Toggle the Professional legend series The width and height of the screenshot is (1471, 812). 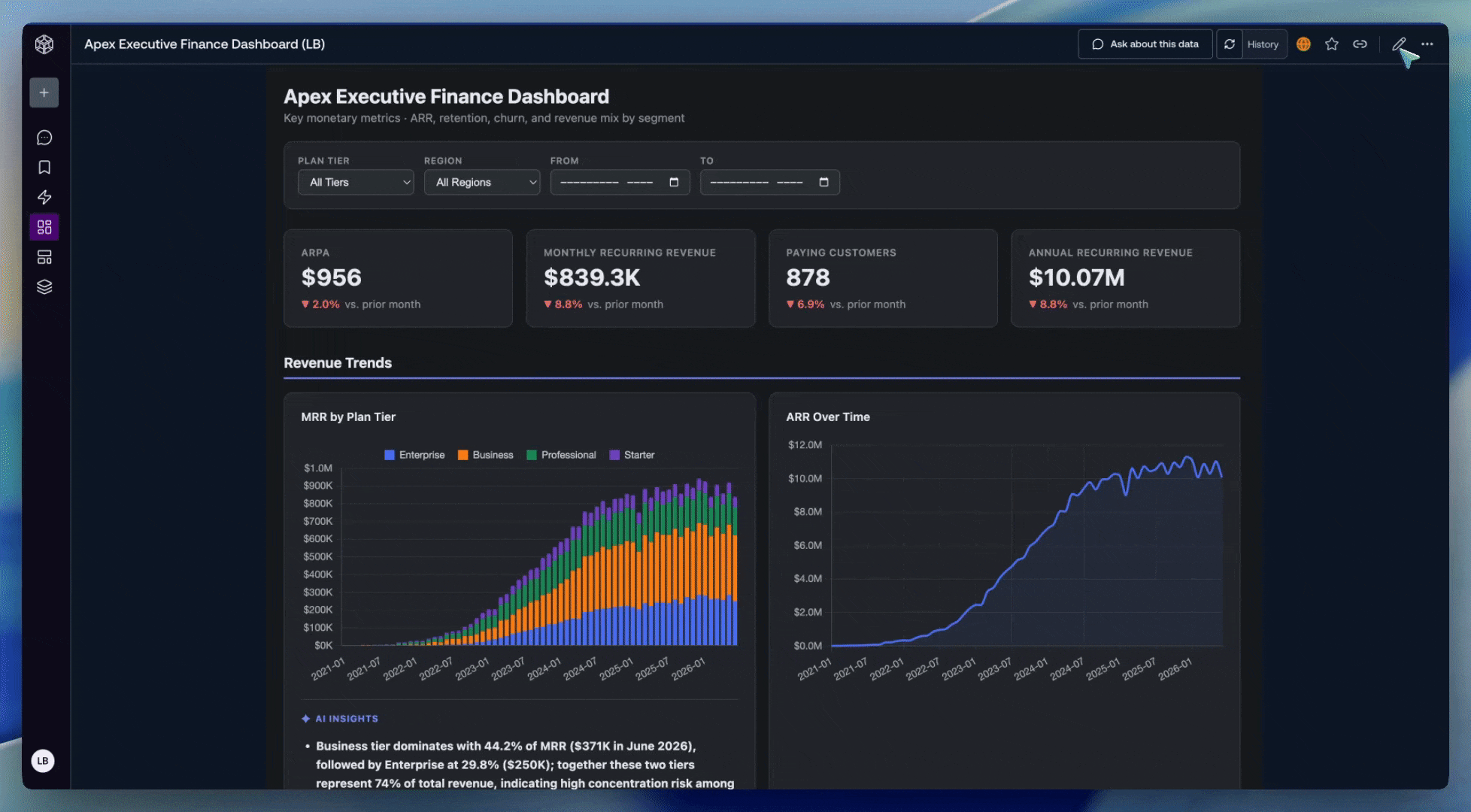tap(562, 455)
